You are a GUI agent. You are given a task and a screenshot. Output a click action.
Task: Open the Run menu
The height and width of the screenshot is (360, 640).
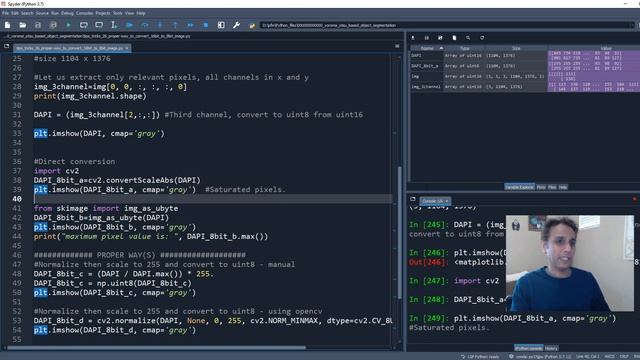(55, 13)
